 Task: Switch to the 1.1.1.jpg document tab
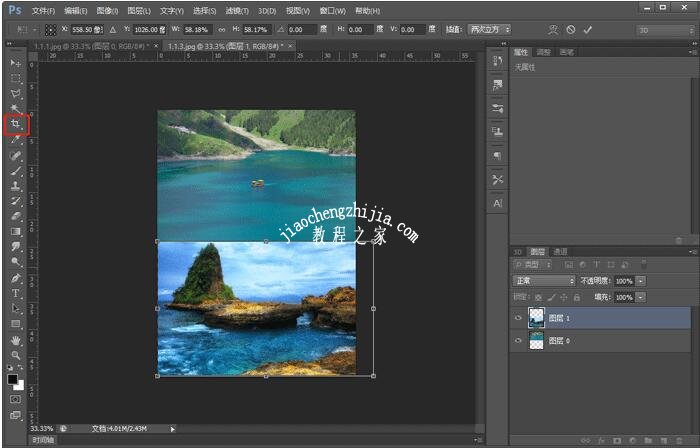(90, 46)
